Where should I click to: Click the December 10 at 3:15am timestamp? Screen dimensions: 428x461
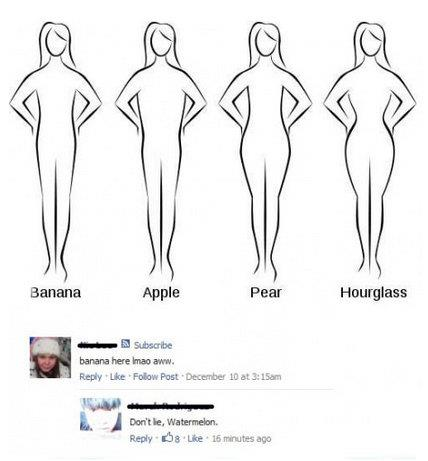click(233, 377)
